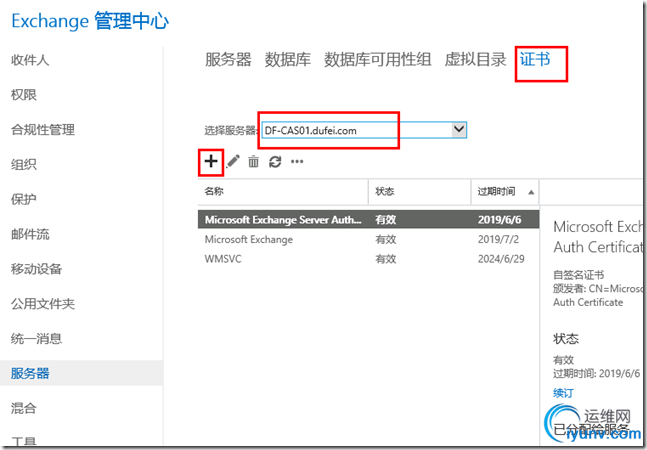Click the 状态 heading in details pane
This screenshot has width=647, height=450.
click(566, 339)
